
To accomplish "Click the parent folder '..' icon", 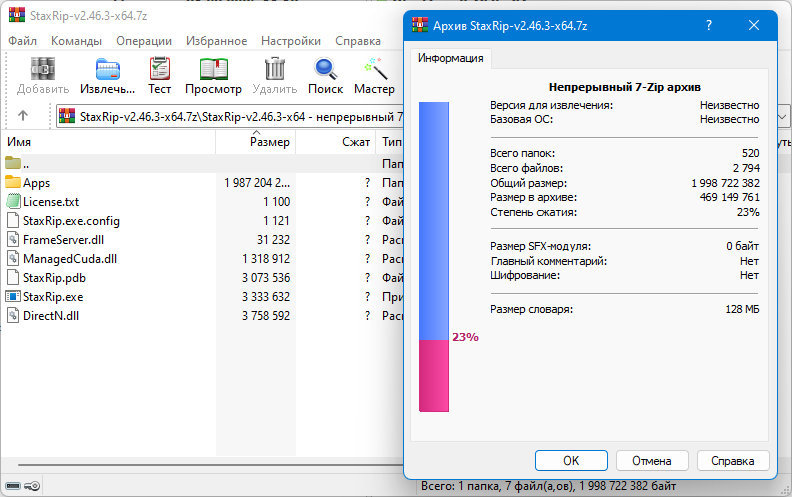I will [13, 163].
